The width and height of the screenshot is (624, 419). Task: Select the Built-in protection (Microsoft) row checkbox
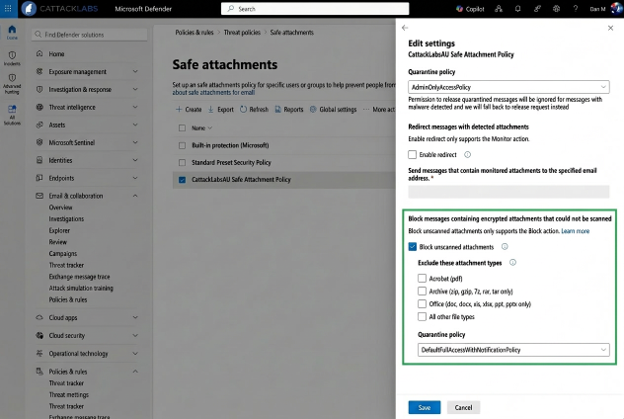pyautogui.click(x=182, y=146)
